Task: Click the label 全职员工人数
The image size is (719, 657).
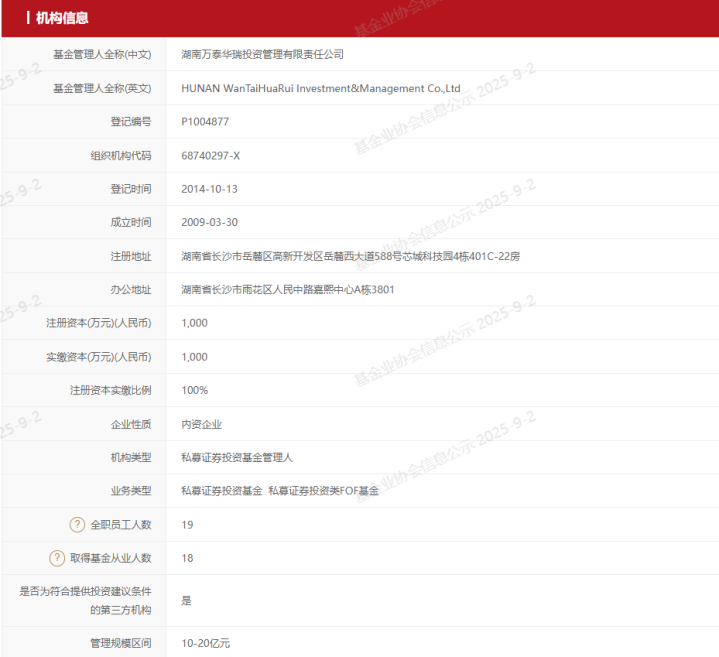Action: point(121,525)
